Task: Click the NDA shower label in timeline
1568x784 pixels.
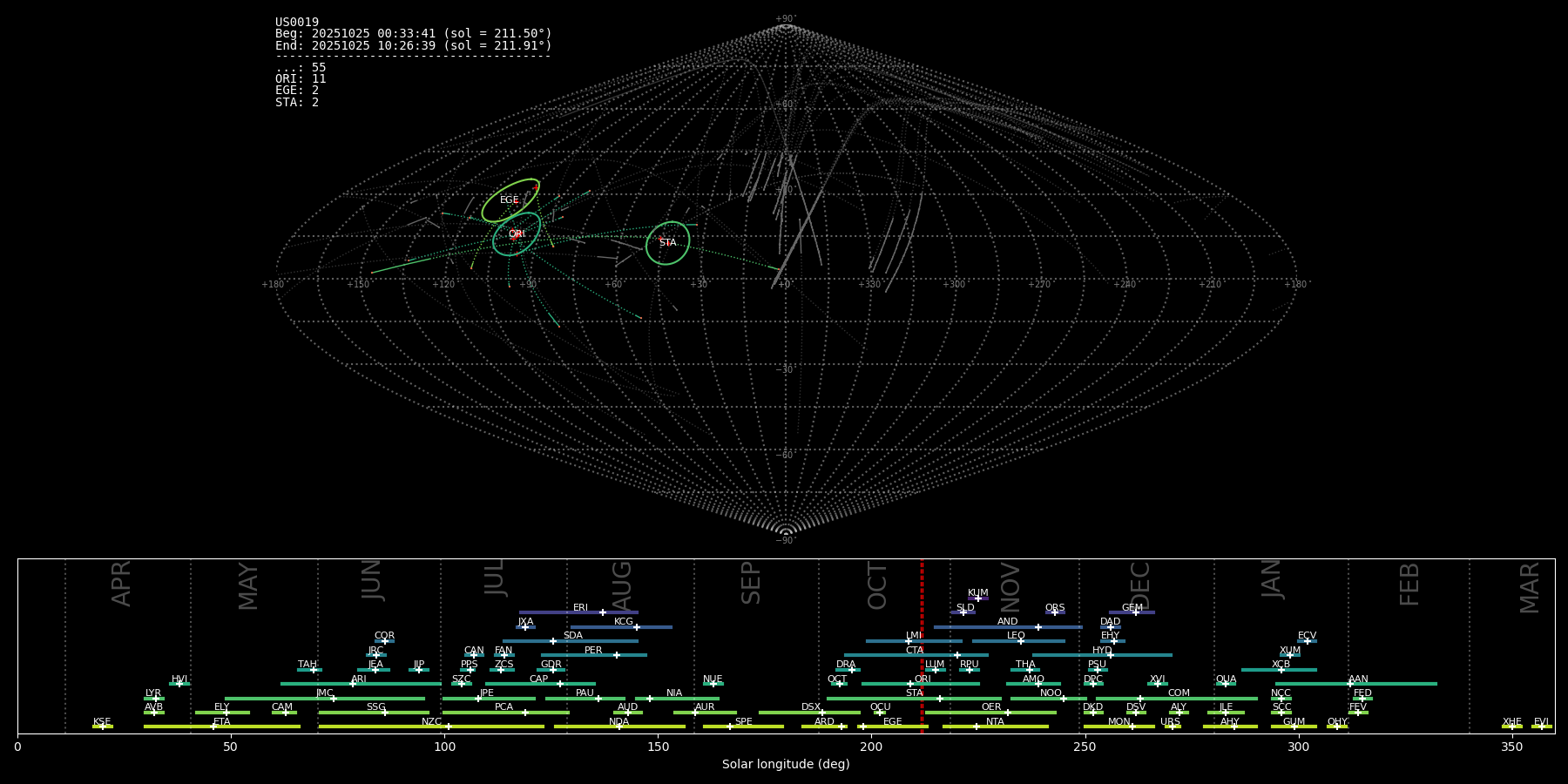Action: 618,722
